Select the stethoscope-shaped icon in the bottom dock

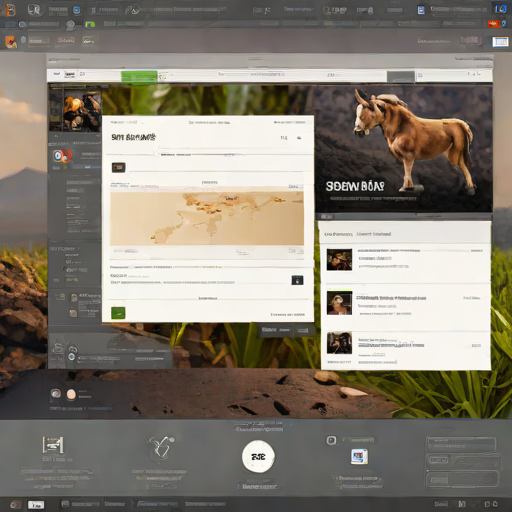pyautogui.click(x=161, y=448)
